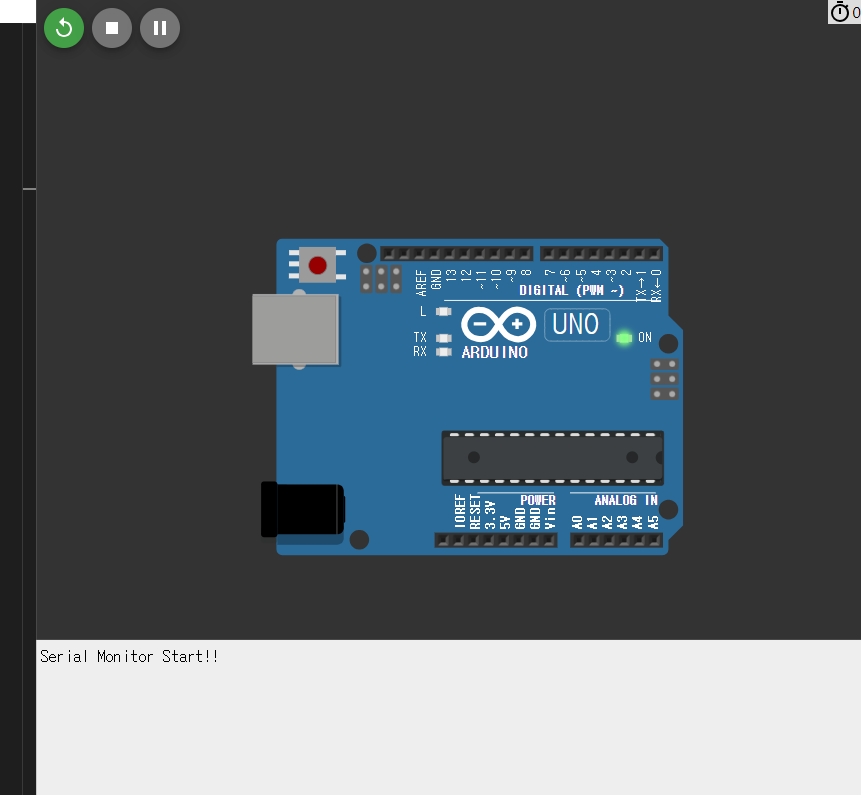
Task: Click the 'POWER' label on the board
Action: point(538,500)
